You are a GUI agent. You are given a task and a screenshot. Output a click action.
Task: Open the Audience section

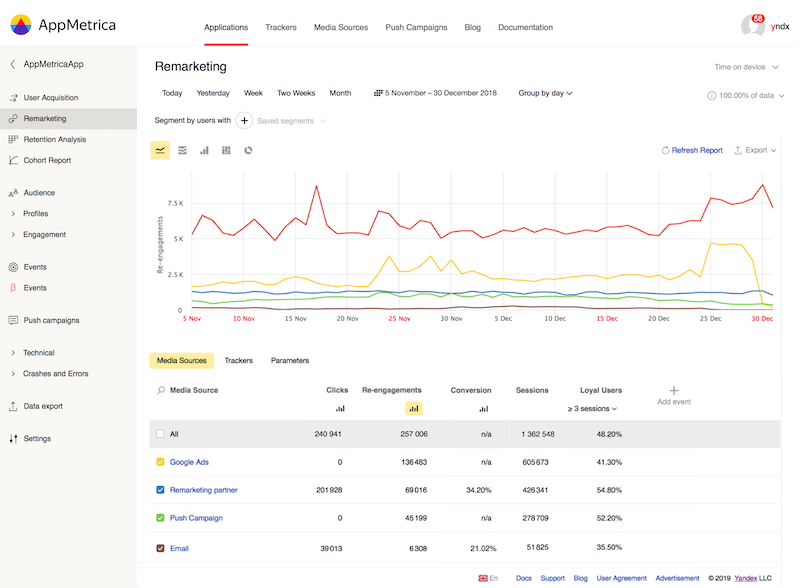[39, 193]
